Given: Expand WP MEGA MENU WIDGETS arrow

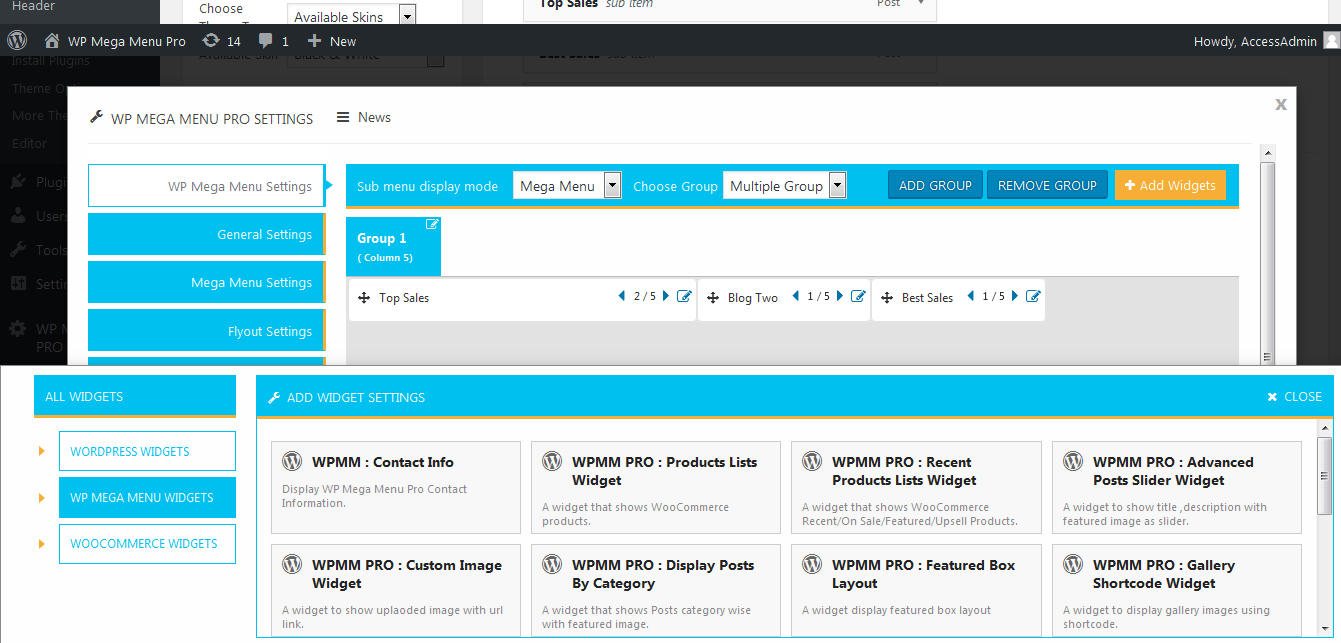Looking at the screenshot, I should pos(42,497).
